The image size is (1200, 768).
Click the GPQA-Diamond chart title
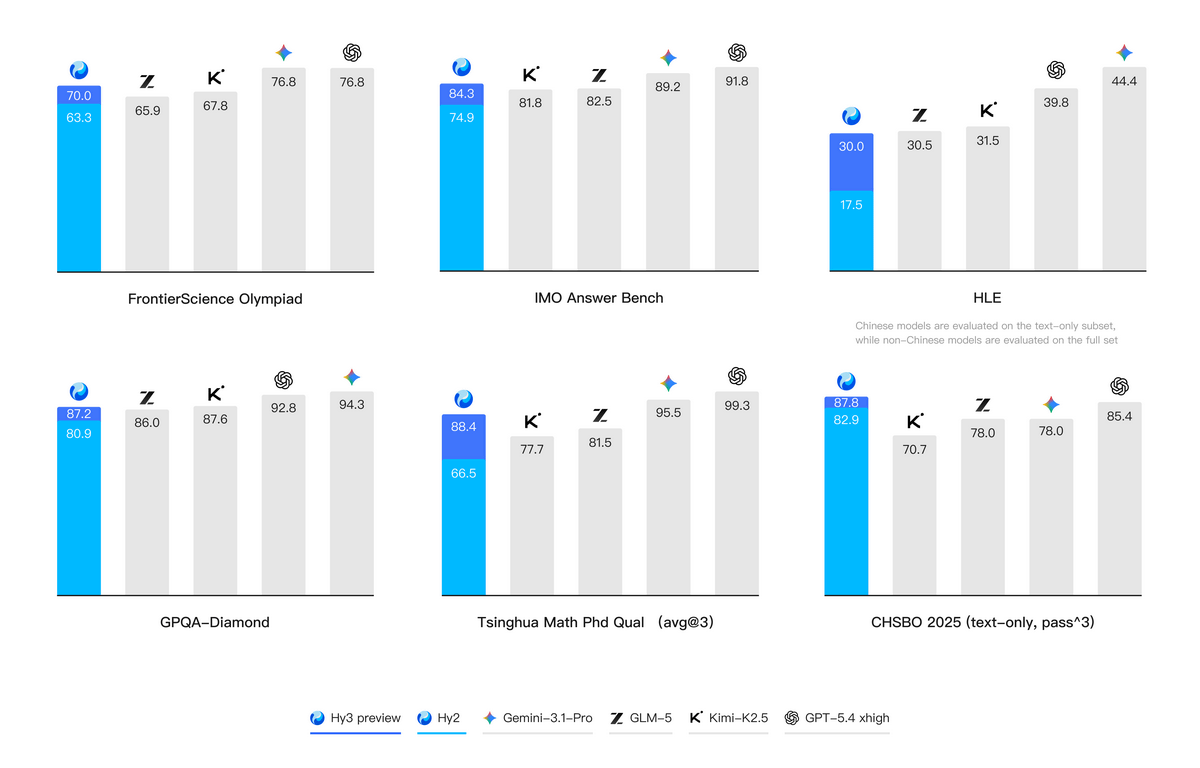(x=215, y=622)
